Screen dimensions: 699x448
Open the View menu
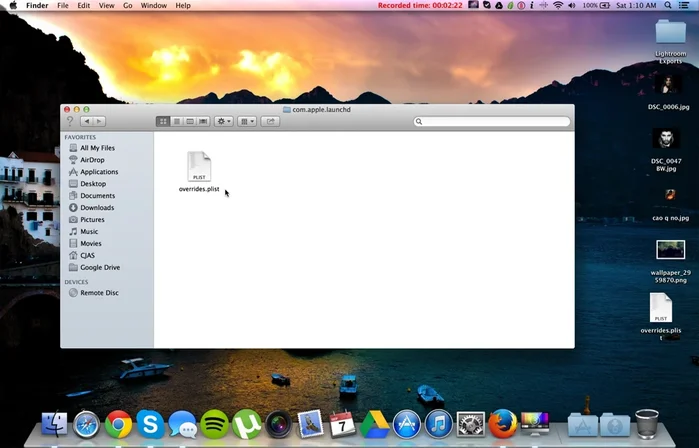(x=107, y=5)
